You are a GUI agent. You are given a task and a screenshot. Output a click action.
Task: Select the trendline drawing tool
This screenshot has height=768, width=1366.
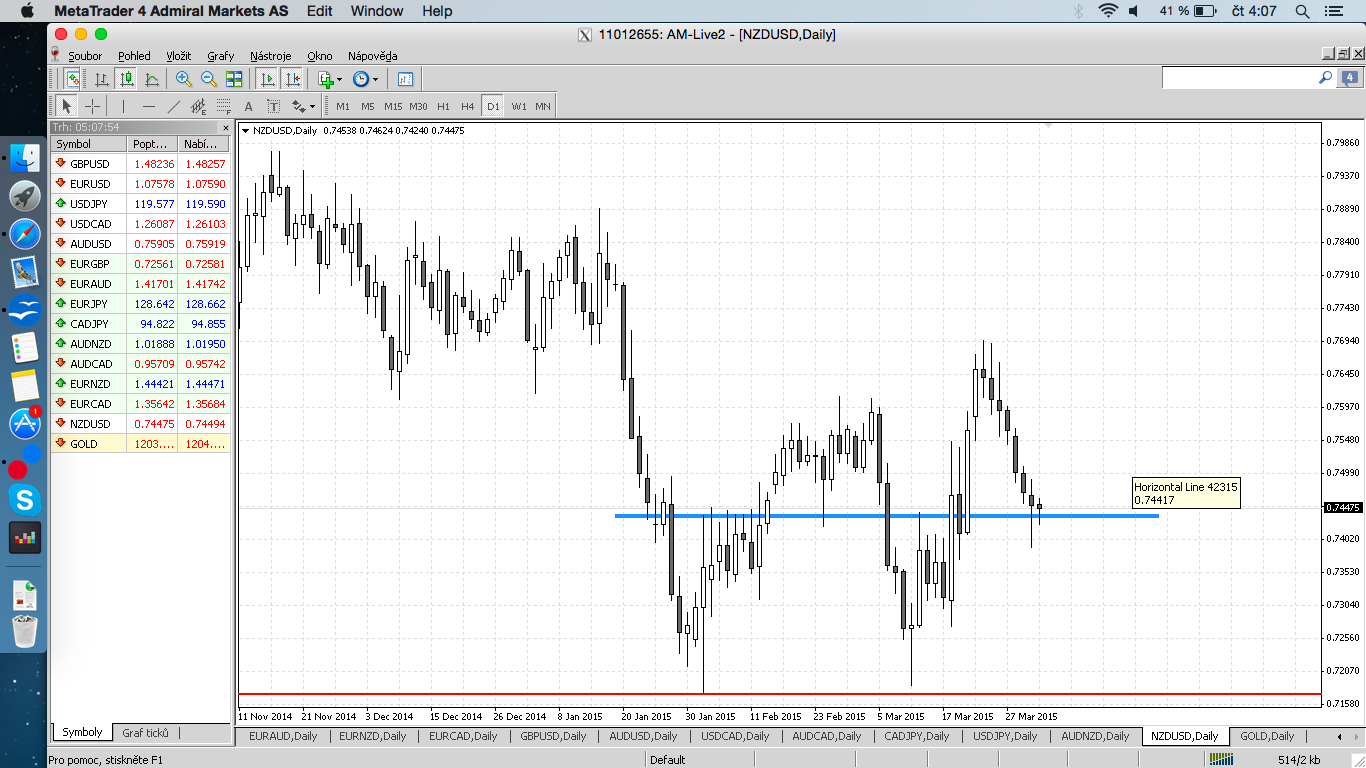point(174,106)
